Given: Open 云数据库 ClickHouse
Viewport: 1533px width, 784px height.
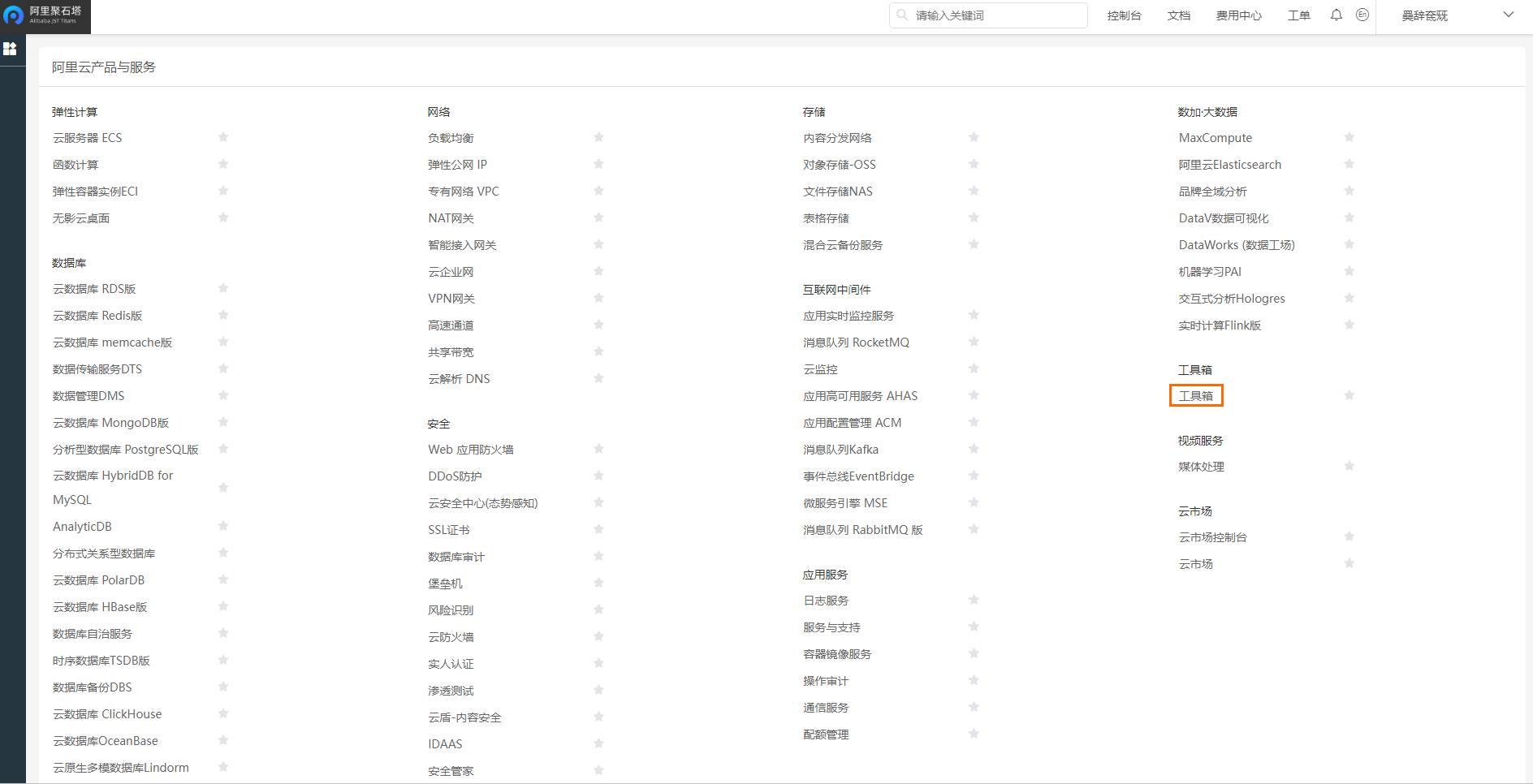Looking at the screenshot, I should tap(107, 714).
